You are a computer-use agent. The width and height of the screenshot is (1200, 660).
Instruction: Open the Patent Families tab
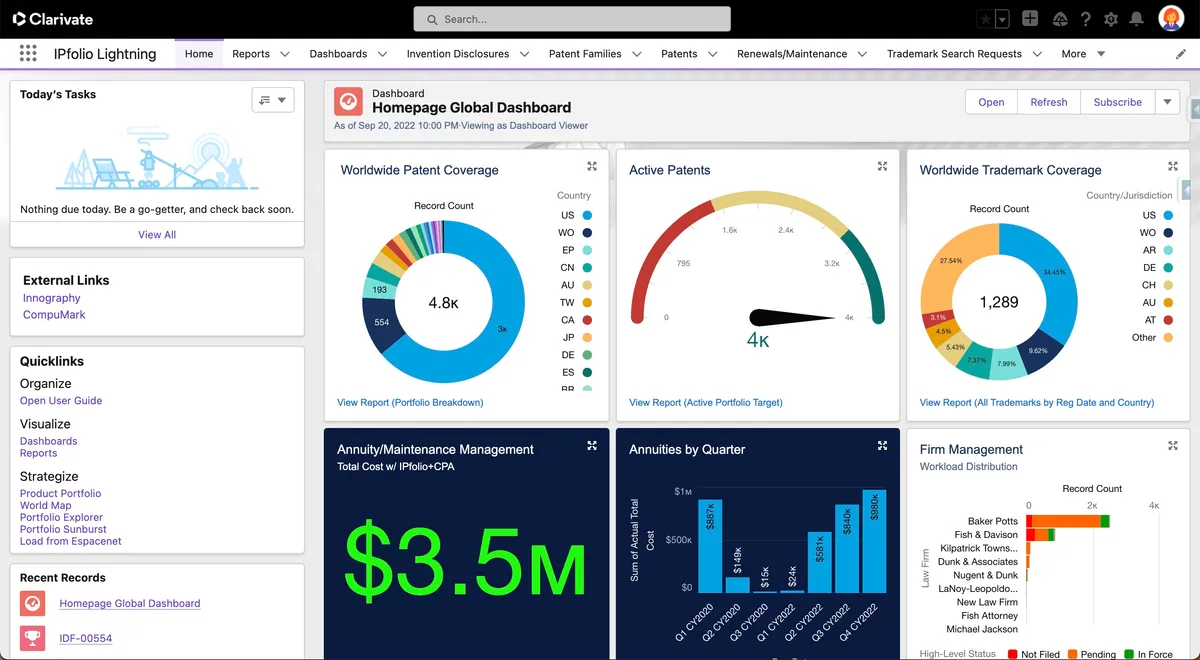585,54
